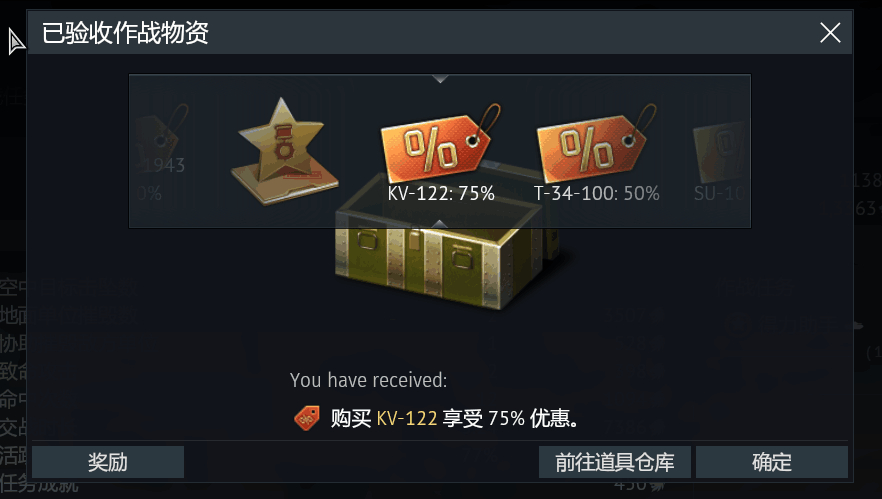Click the 'You have received:' heading
The height and width of the screenshot is (499, 882).
(x=368, y=380)
